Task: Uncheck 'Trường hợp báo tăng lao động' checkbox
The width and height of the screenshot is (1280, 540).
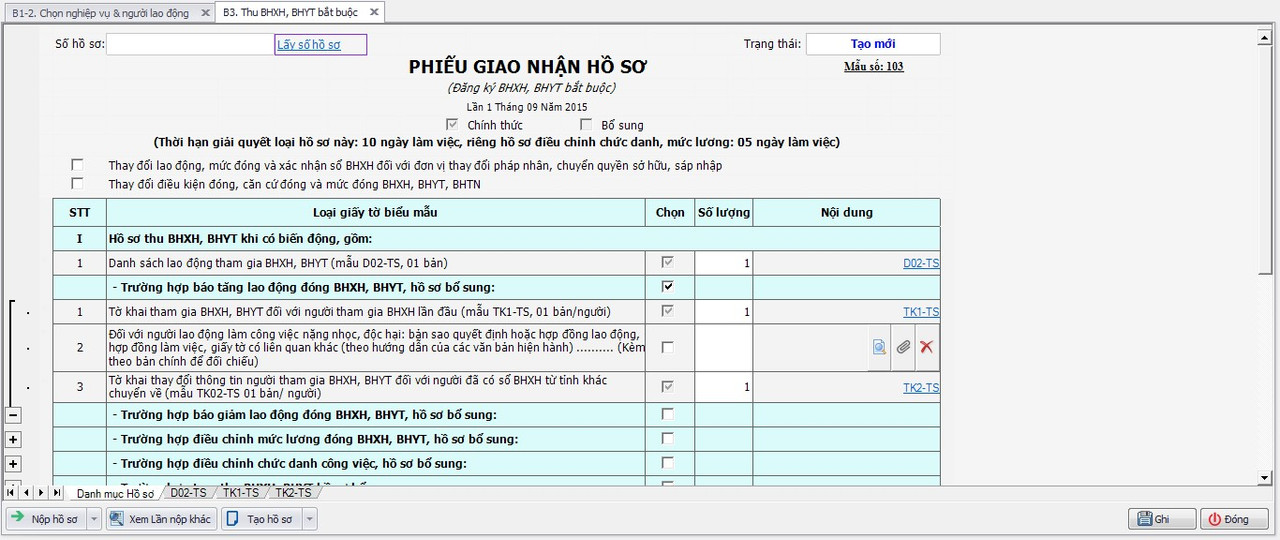Action: 668,287
